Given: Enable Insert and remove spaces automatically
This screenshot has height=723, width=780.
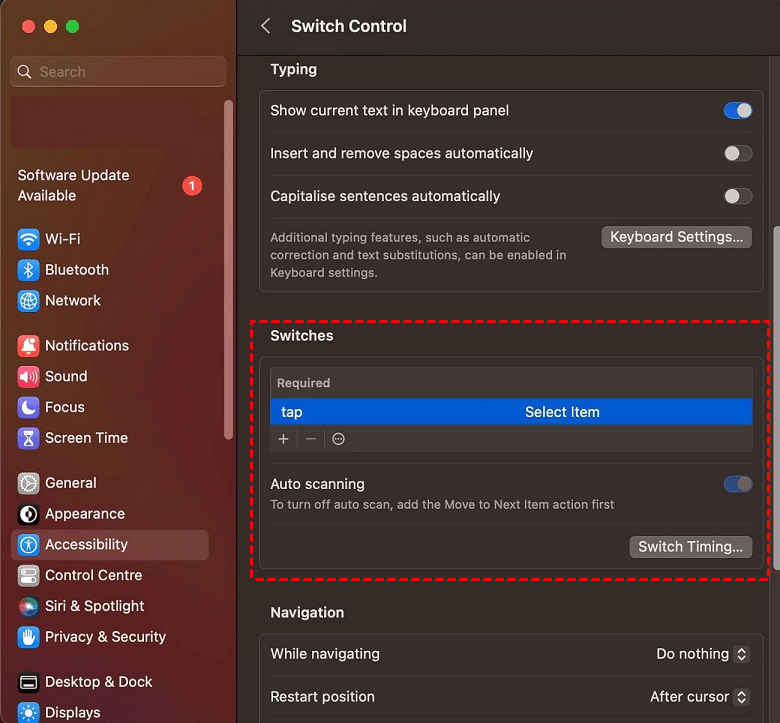Looking at the screenshot, I should pos(738,153).
